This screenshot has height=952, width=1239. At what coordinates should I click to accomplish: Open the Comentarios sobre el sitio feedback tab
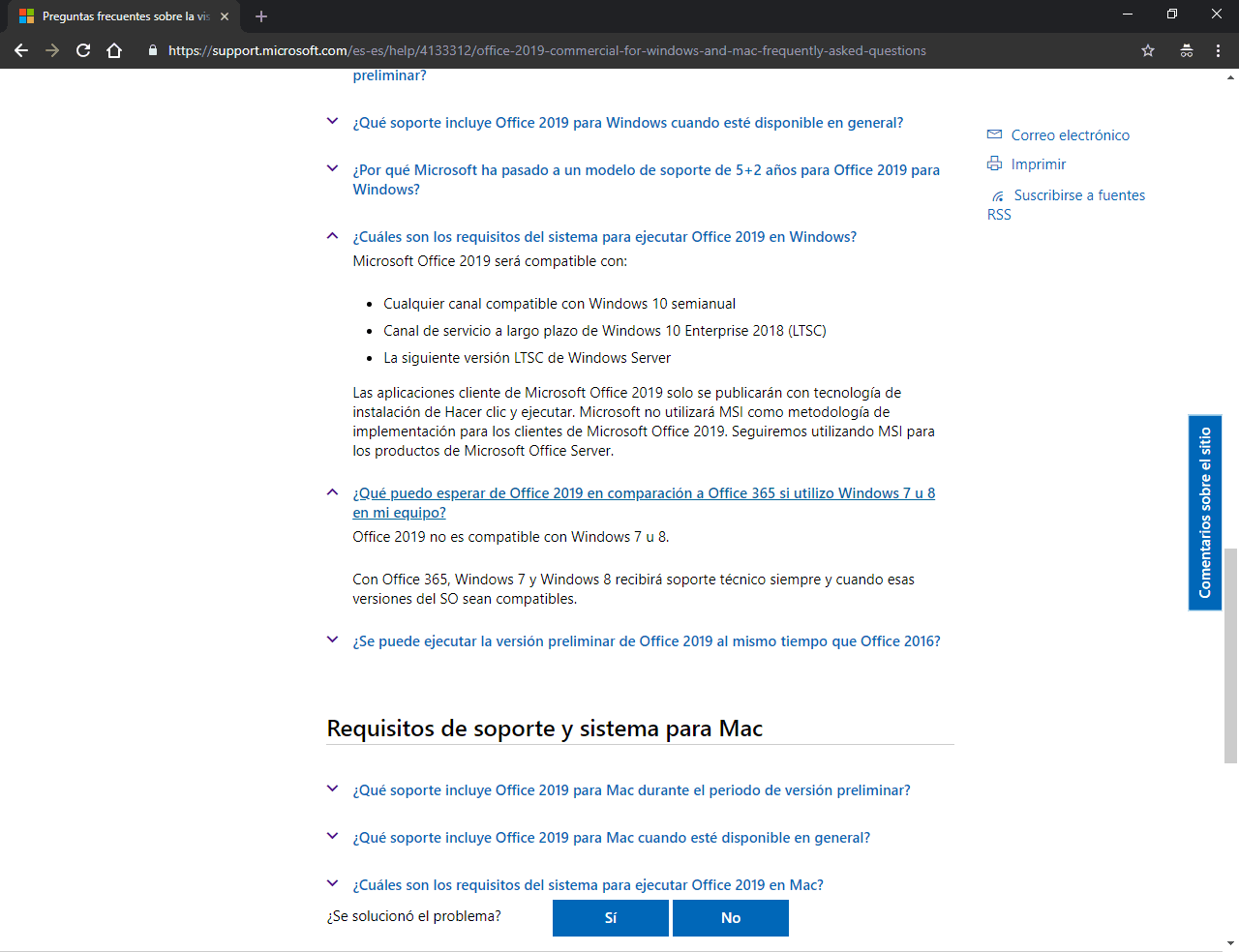1205,513
